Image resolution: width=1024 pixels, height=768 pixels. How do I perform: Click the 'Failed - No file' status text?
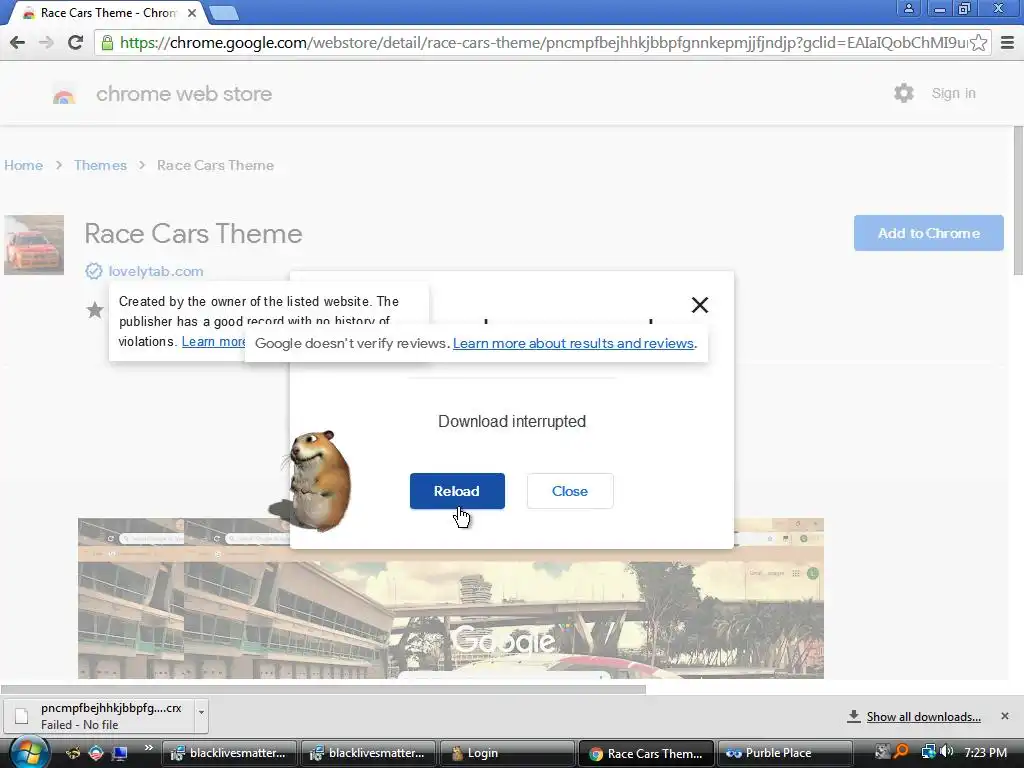[x=80, y=725]
